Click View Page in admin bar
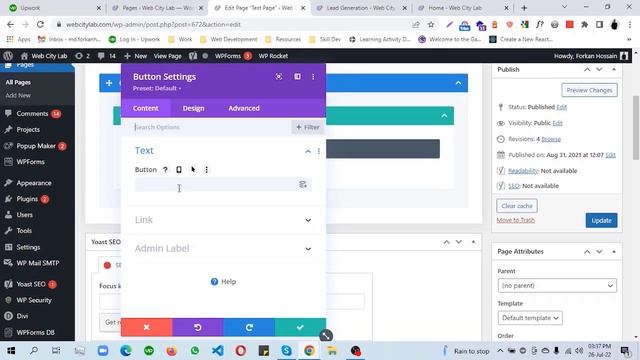The height and width of the screenshot is (360, 640). [x=167, y=56]
